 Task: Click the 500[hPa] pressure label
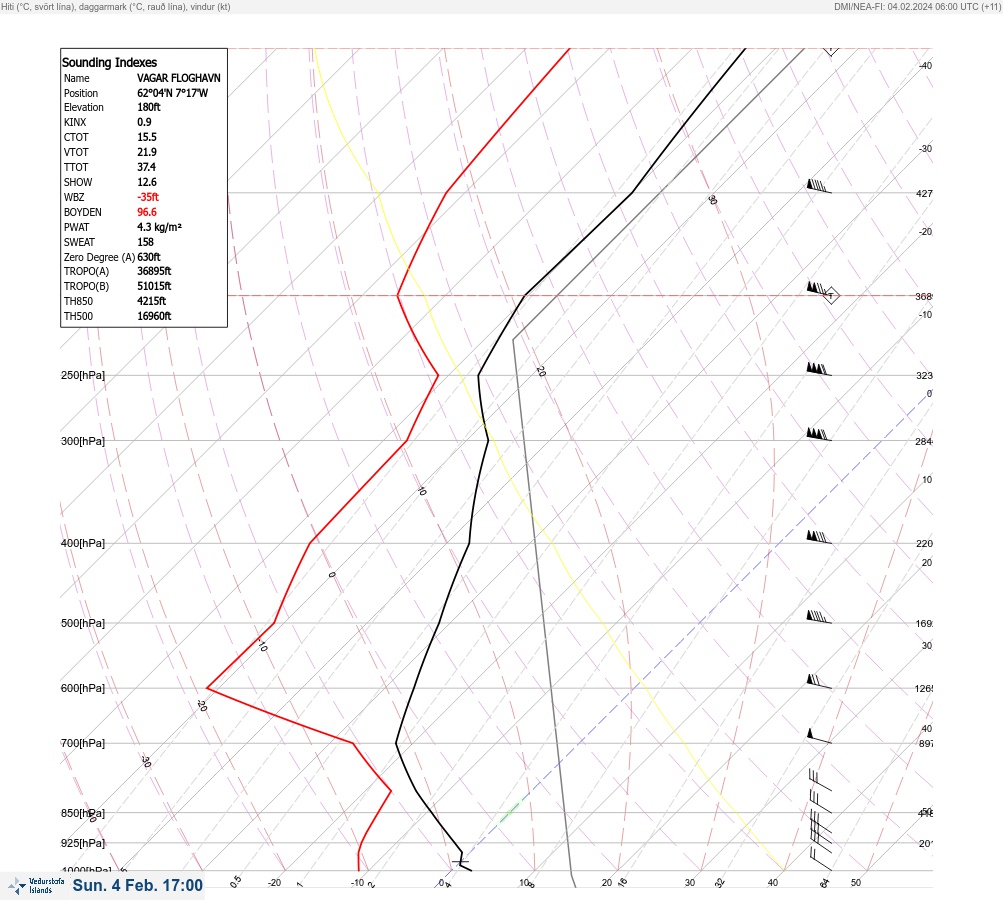pyautogui.click(x=83, y=624)
